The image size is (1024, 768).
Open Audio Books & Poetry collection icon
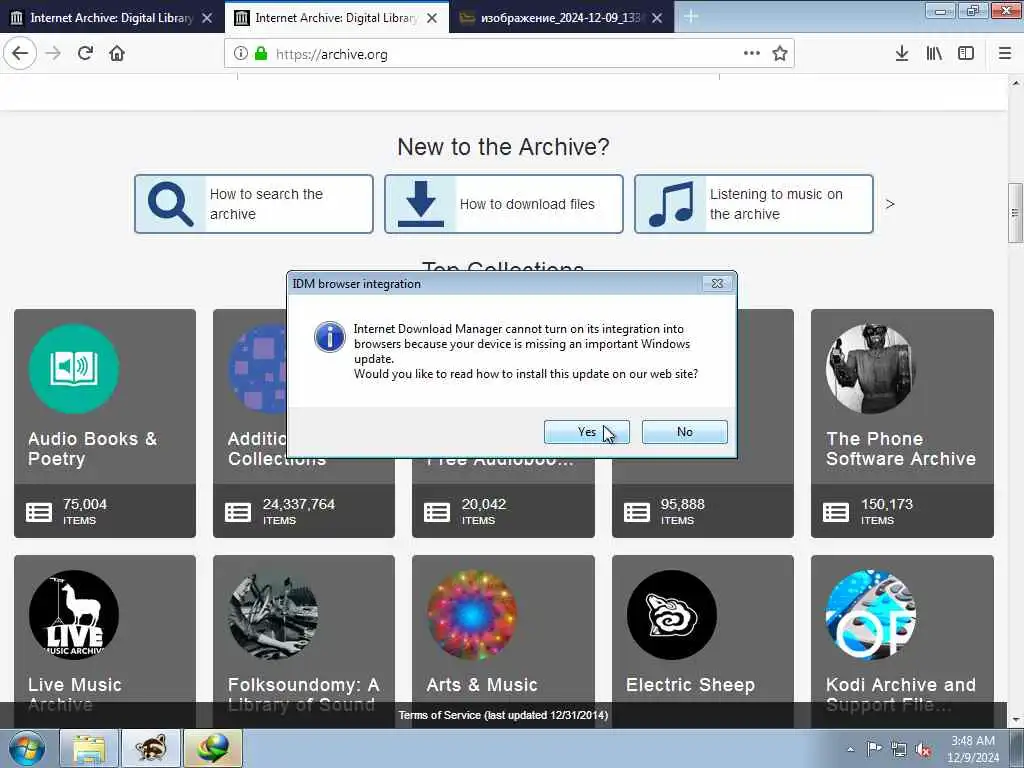click(x=74, y=368)
